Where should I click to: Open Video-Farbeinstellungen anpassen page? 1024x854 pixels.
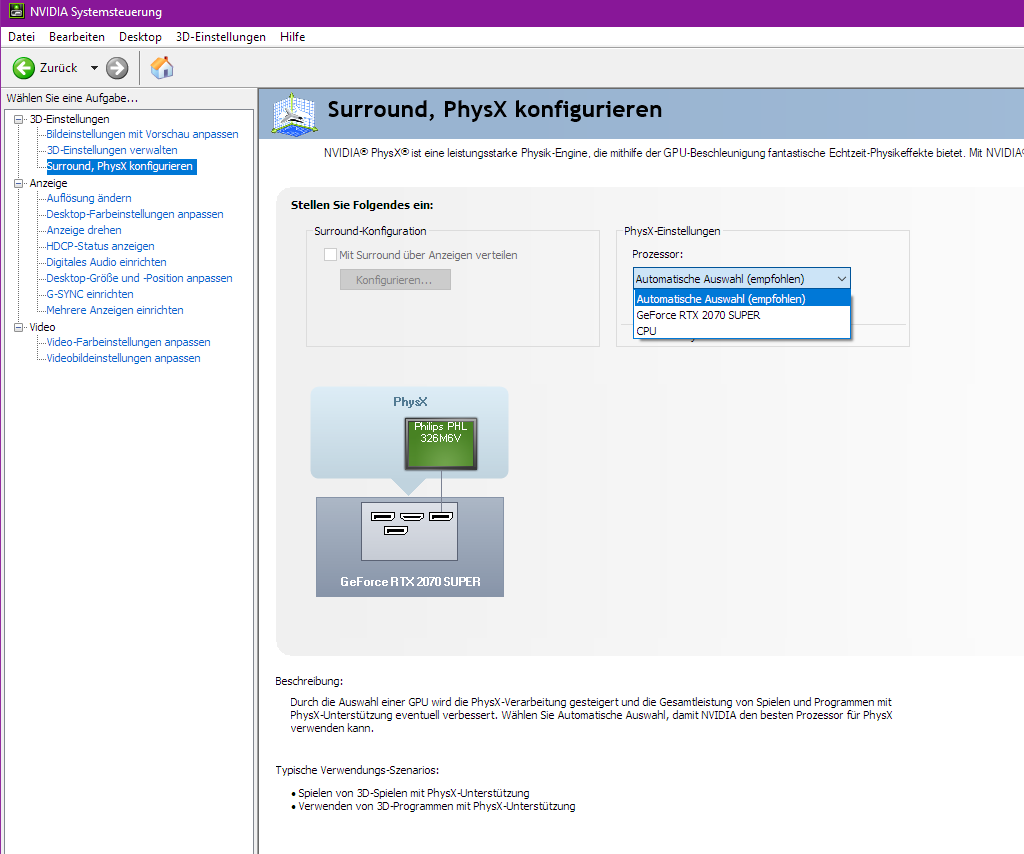[128, 342]
